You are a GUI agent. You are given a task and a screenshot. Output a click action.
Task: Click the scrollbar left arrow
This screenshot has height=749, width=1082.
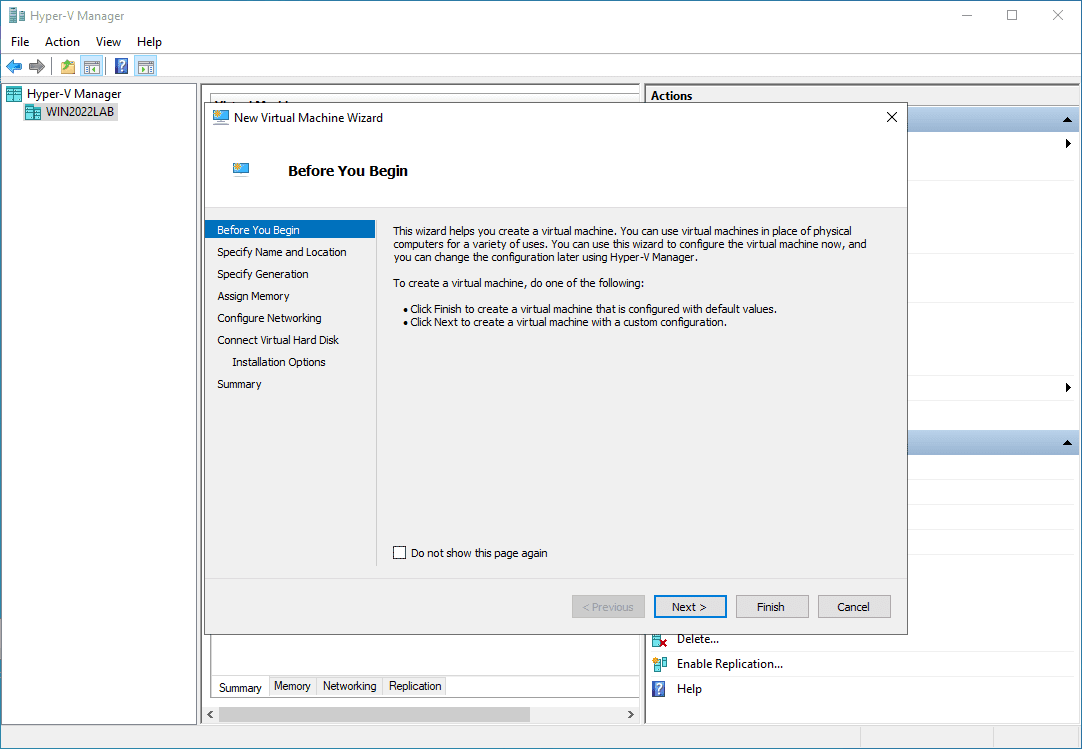click(x=210, y=714)
